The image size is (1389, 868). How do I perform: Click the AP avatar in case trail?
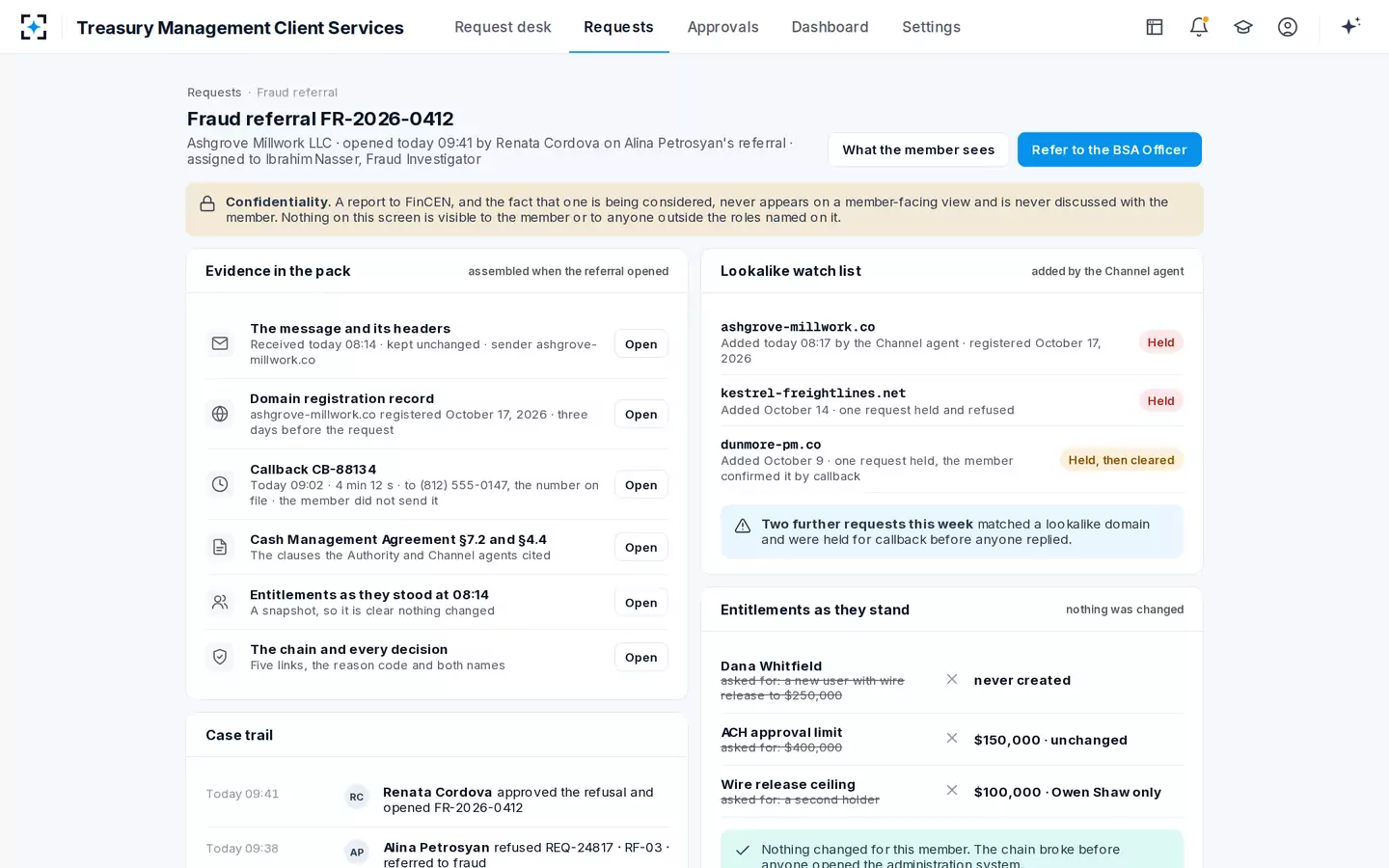(x=357, y=852)
